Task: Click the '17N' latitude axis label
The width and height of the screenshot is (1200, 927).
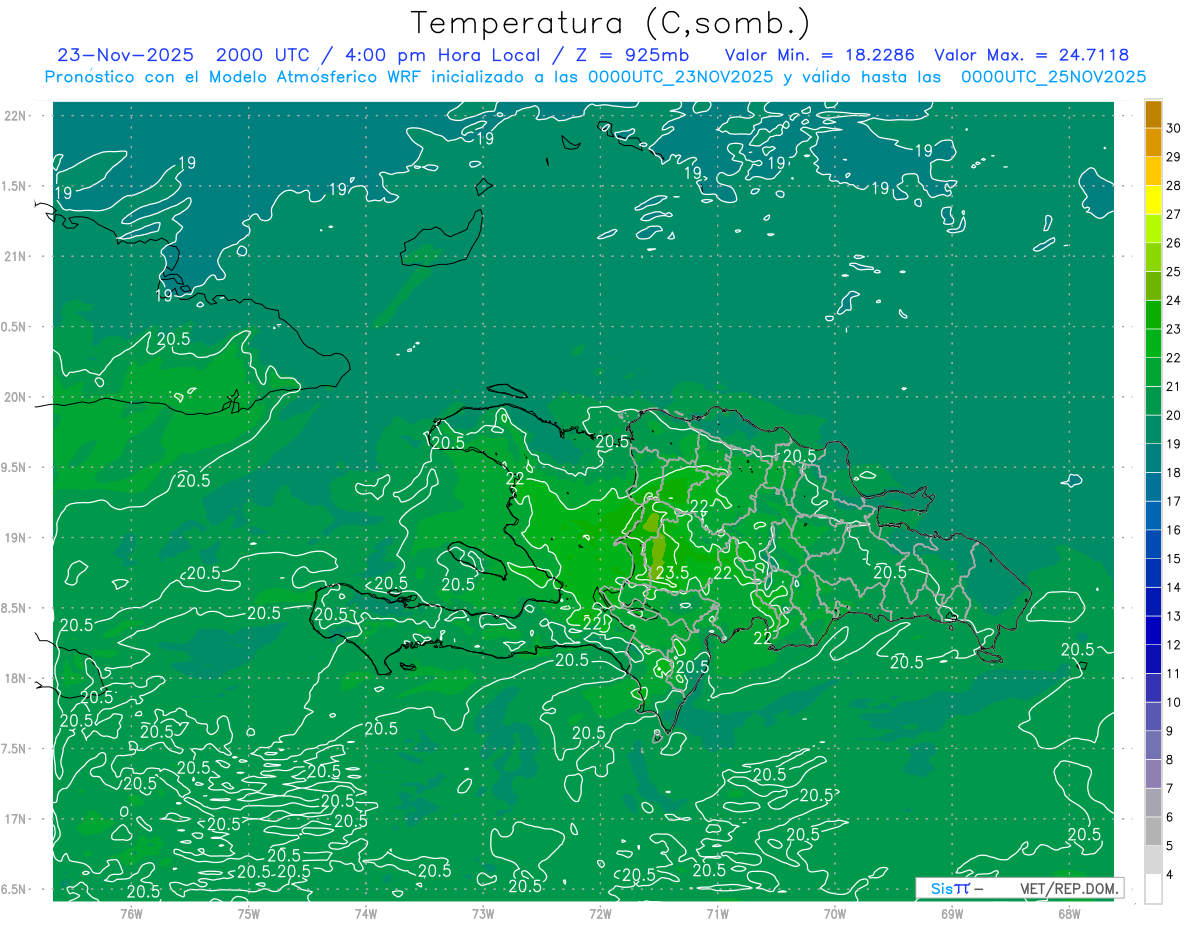Action: pyautogui.click(x=16, y=819)
